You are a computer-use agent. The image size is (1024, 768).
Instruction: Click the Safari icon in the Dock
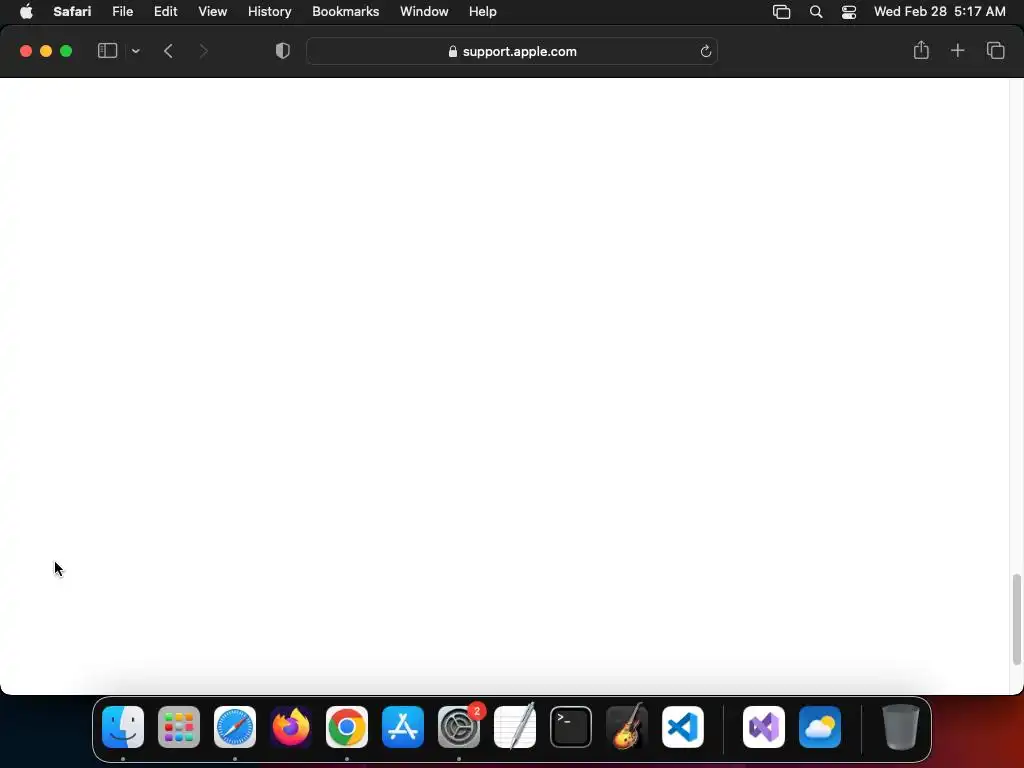pos(234,727)
